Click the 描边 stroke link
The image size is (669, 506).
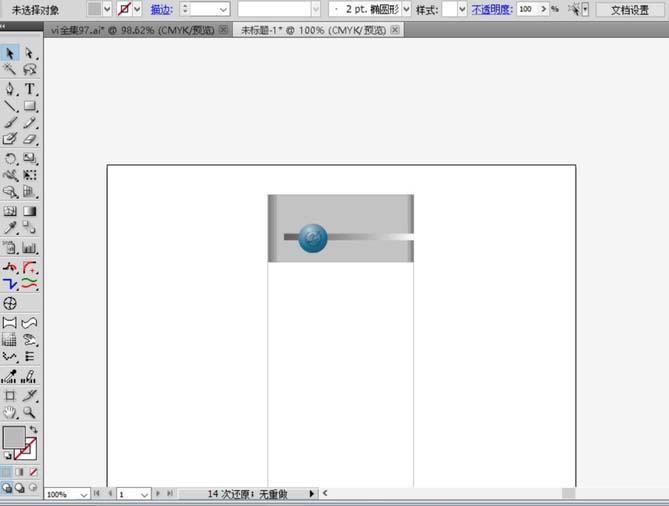[162, 9]
